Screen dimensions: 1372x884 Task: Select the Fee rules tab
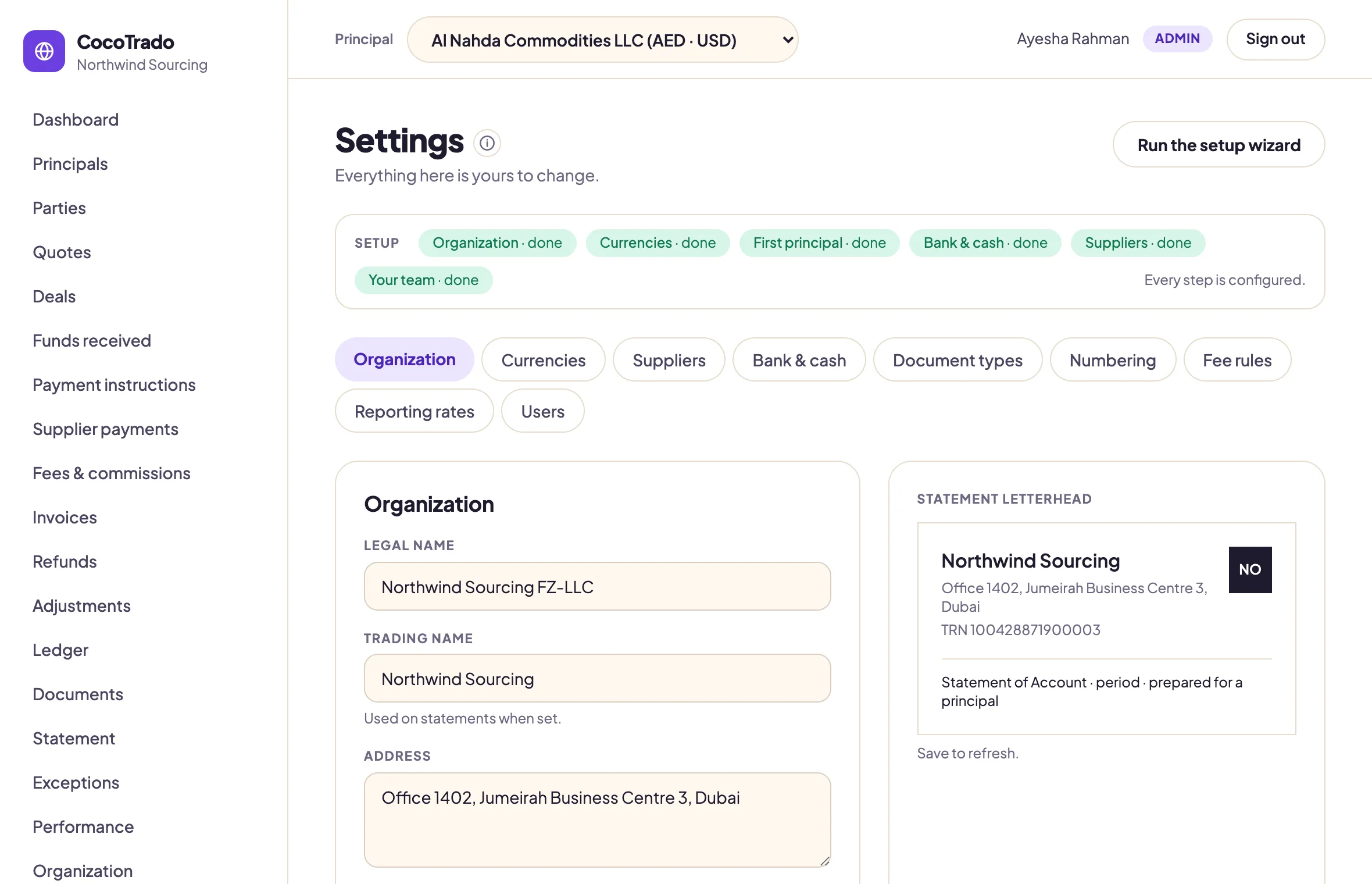(x=1237, y=359)
